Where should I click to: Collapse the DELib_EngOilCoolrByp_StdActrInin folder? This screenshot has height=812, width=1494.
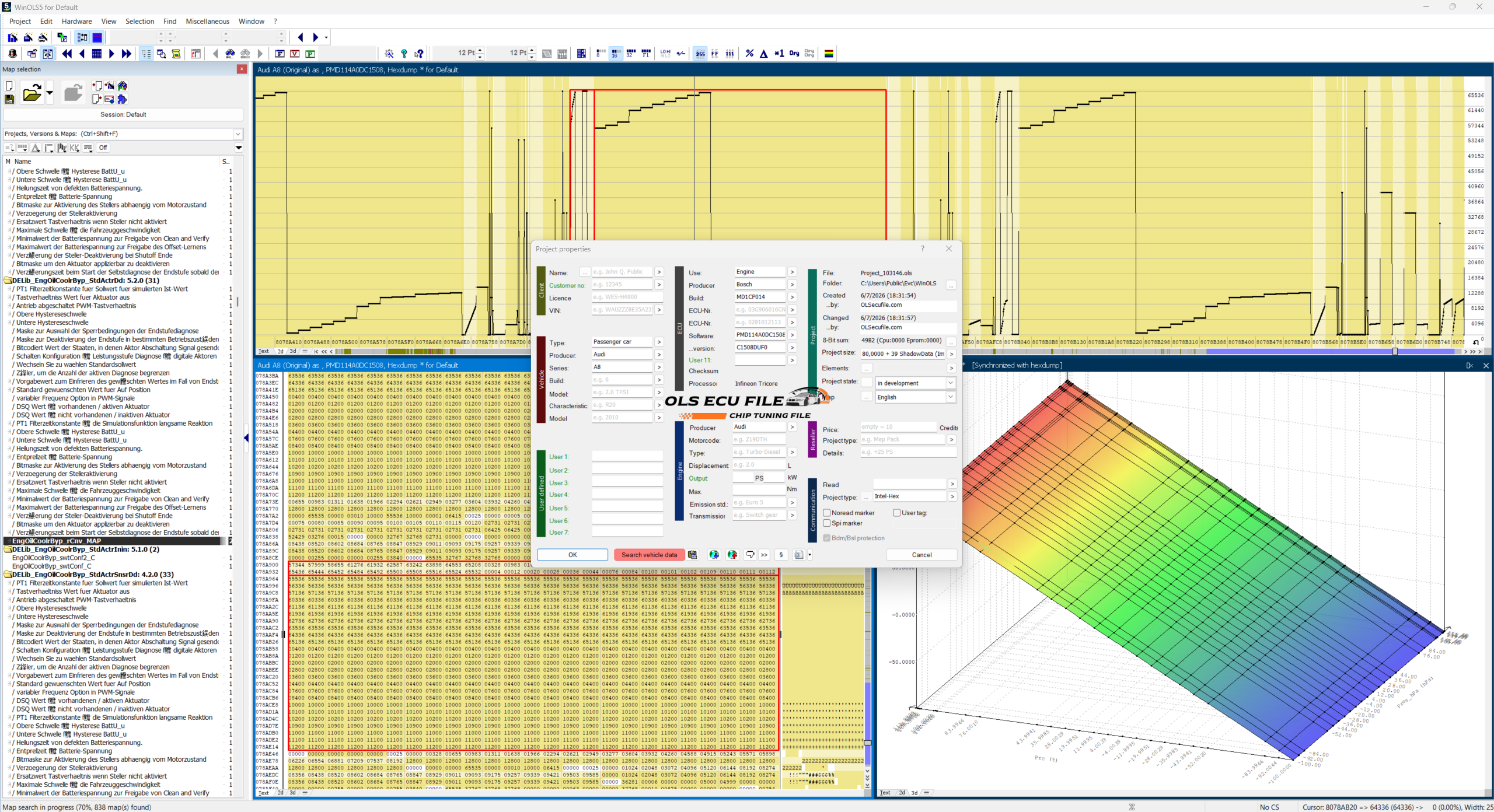(8, 549)
